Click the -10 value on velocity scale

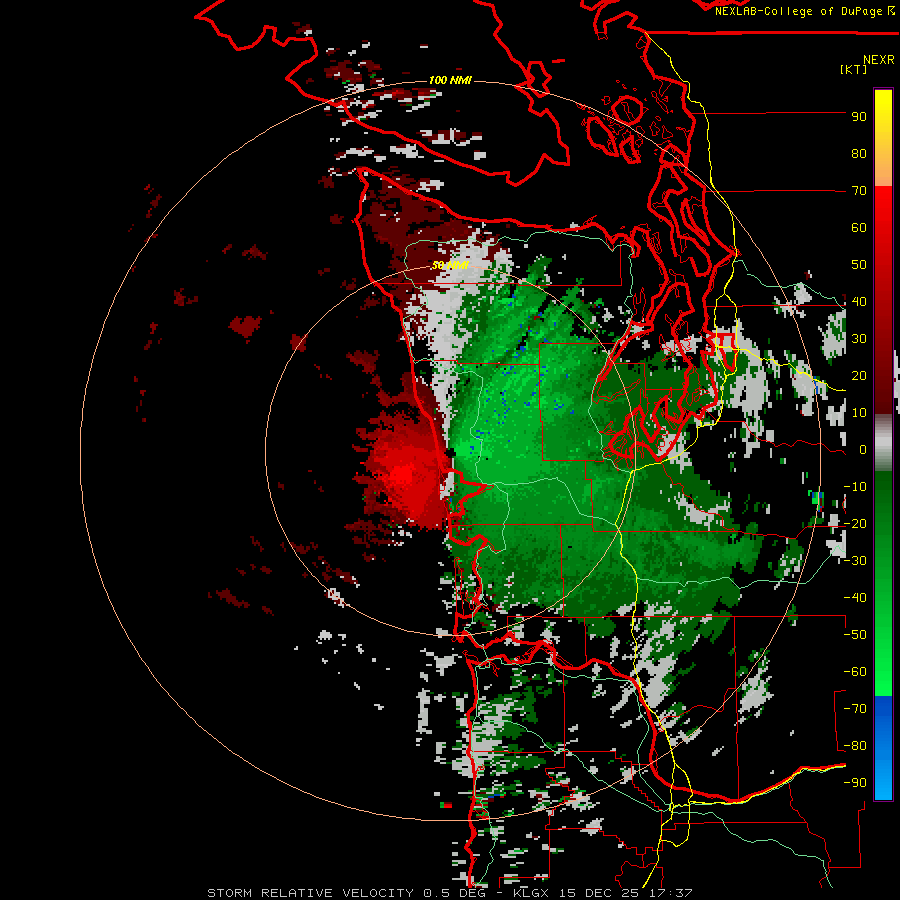855,487
